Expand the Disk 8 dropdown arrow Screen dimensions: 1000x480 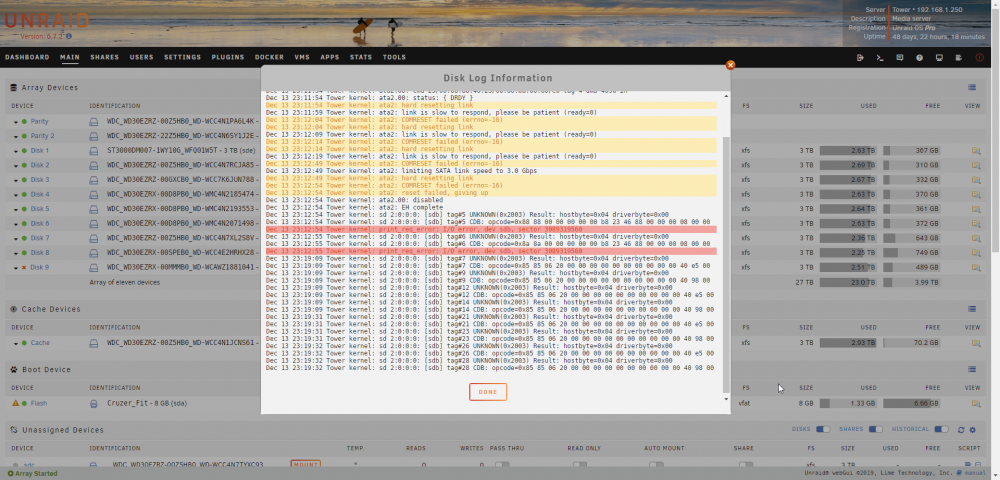tap(16, 253)
